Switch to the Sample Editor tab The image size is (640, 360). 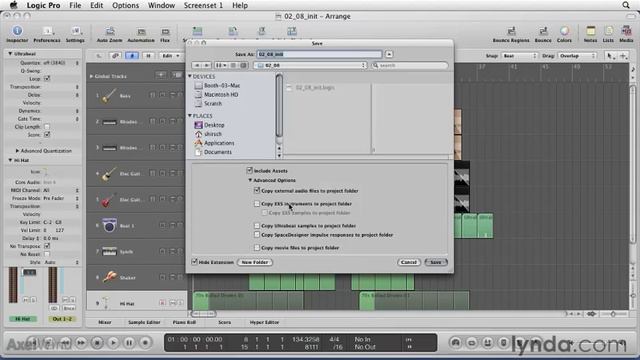click(144, 322)
